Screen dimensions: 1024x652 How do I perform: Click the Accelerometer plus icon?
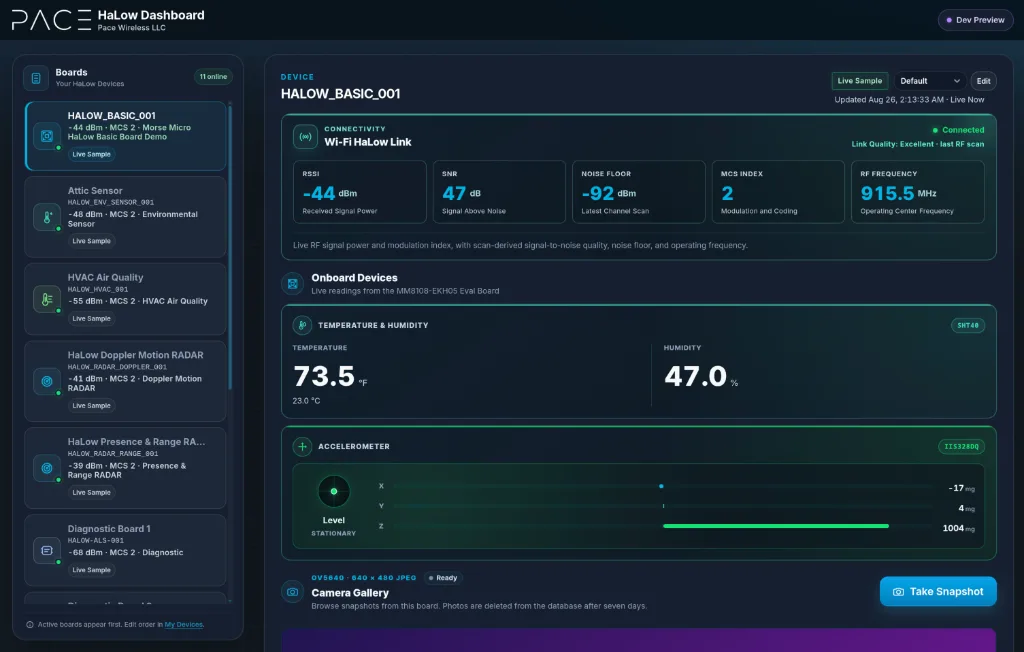(x=302, y=446)
